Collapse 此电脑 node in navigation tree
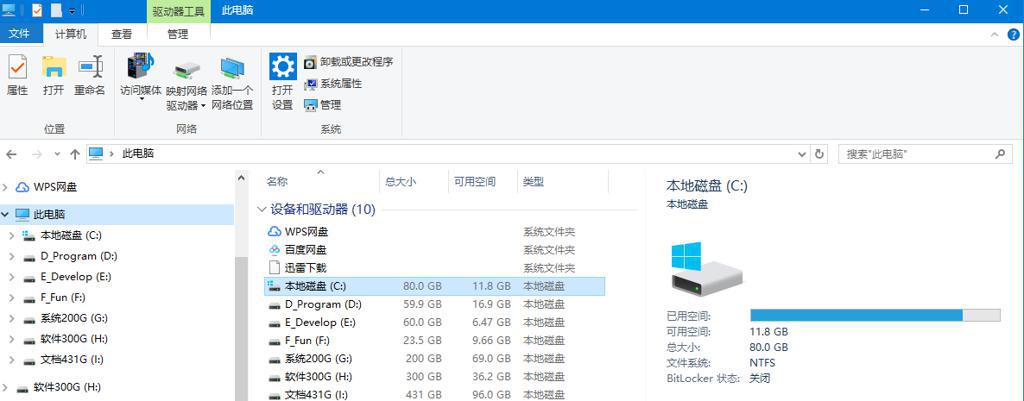 (x=5, y=214)
